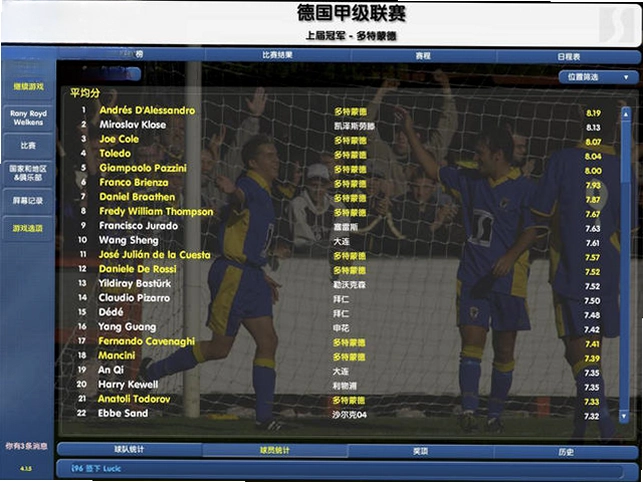Open the 比赛 sidebar button
The image size is (643, 482).
[28, 146]
